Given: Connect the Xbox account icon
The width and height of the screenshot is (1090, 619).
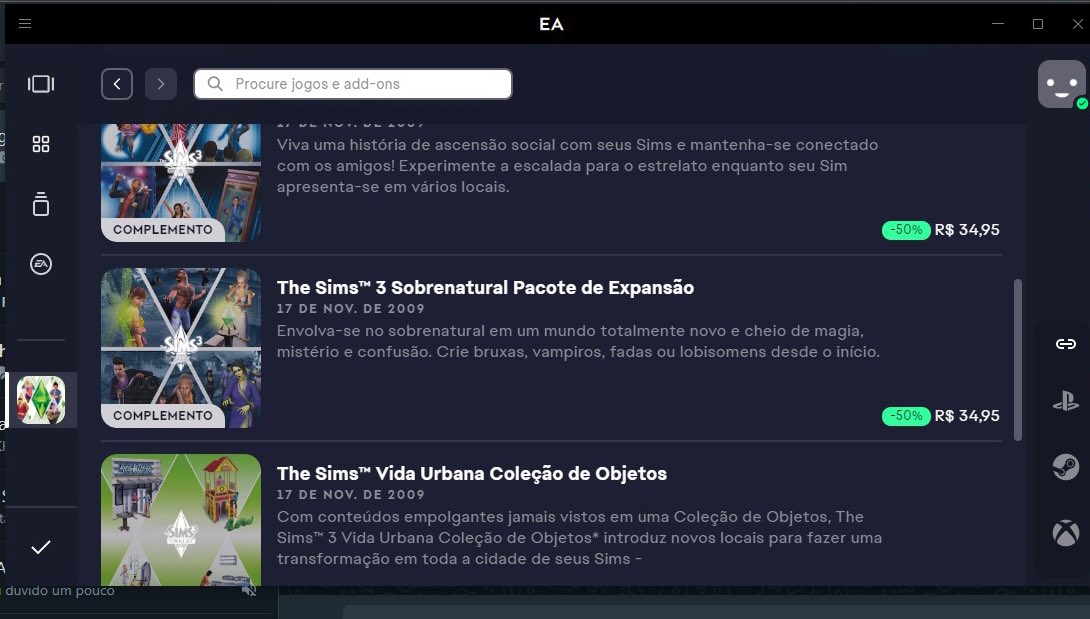Looking at the screenshot, I should [x=1066, y=533].
